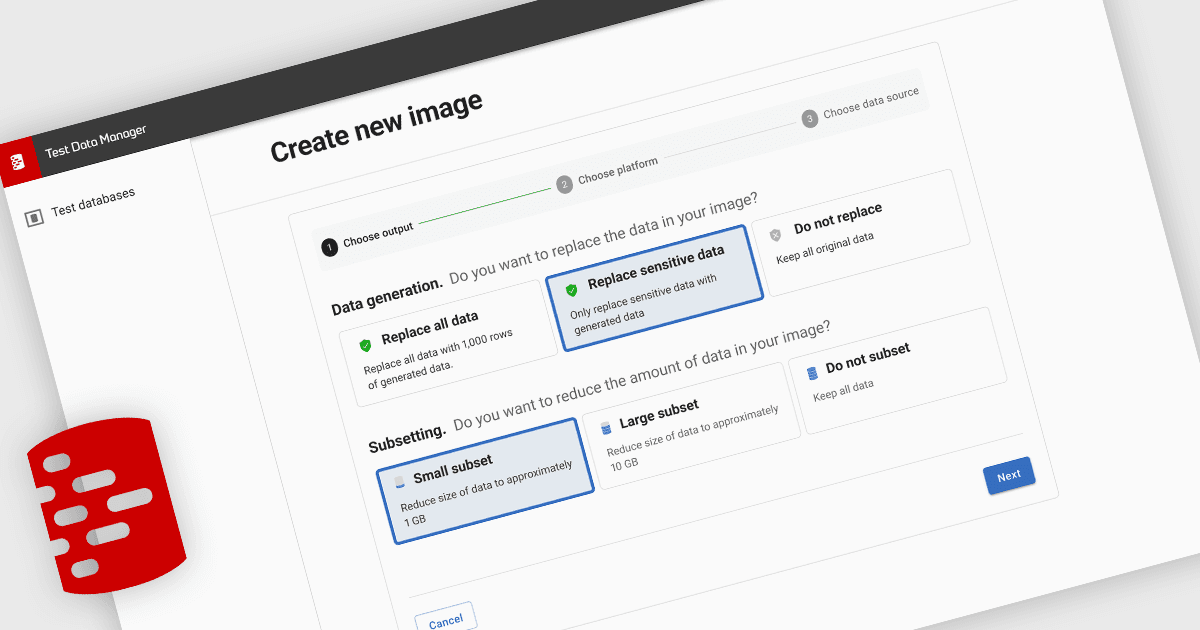The width and height of the screenshot is (1200, 630).
Task: Click the grey shield on Do not replace
Action: pos(775,235)
